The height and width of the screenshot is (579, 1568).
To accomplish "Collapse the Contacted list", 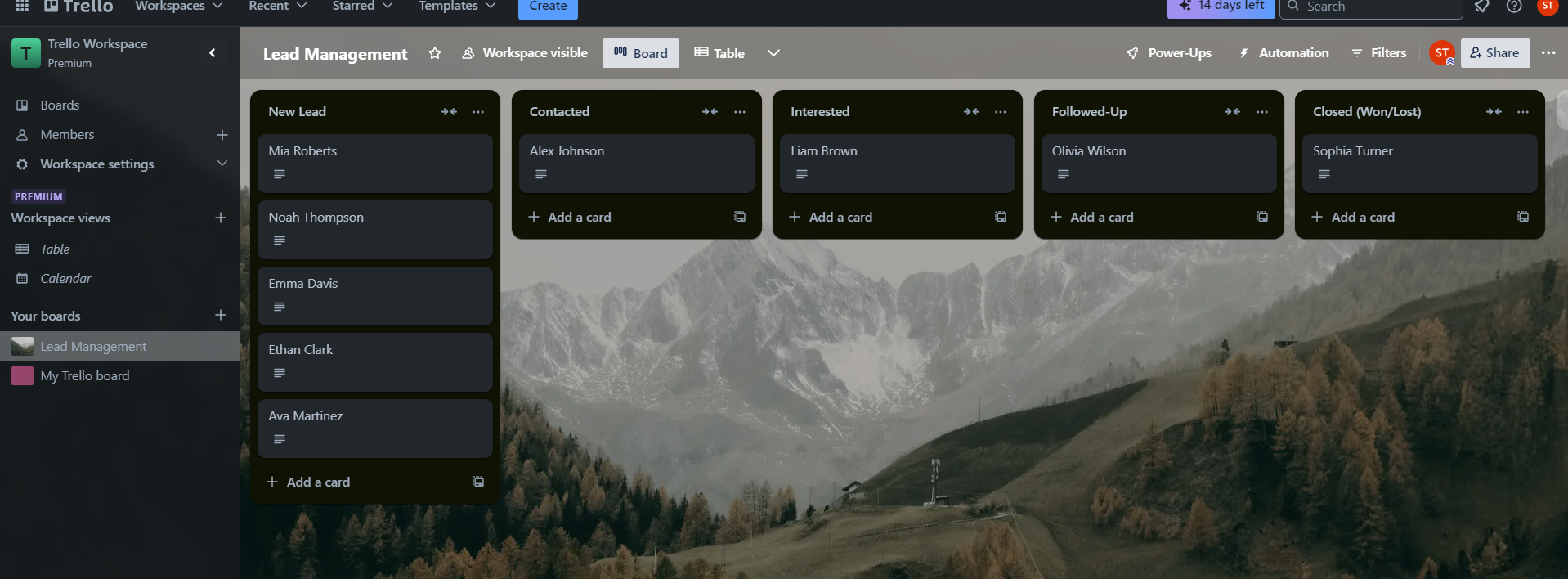I will (x=710, y=112).
